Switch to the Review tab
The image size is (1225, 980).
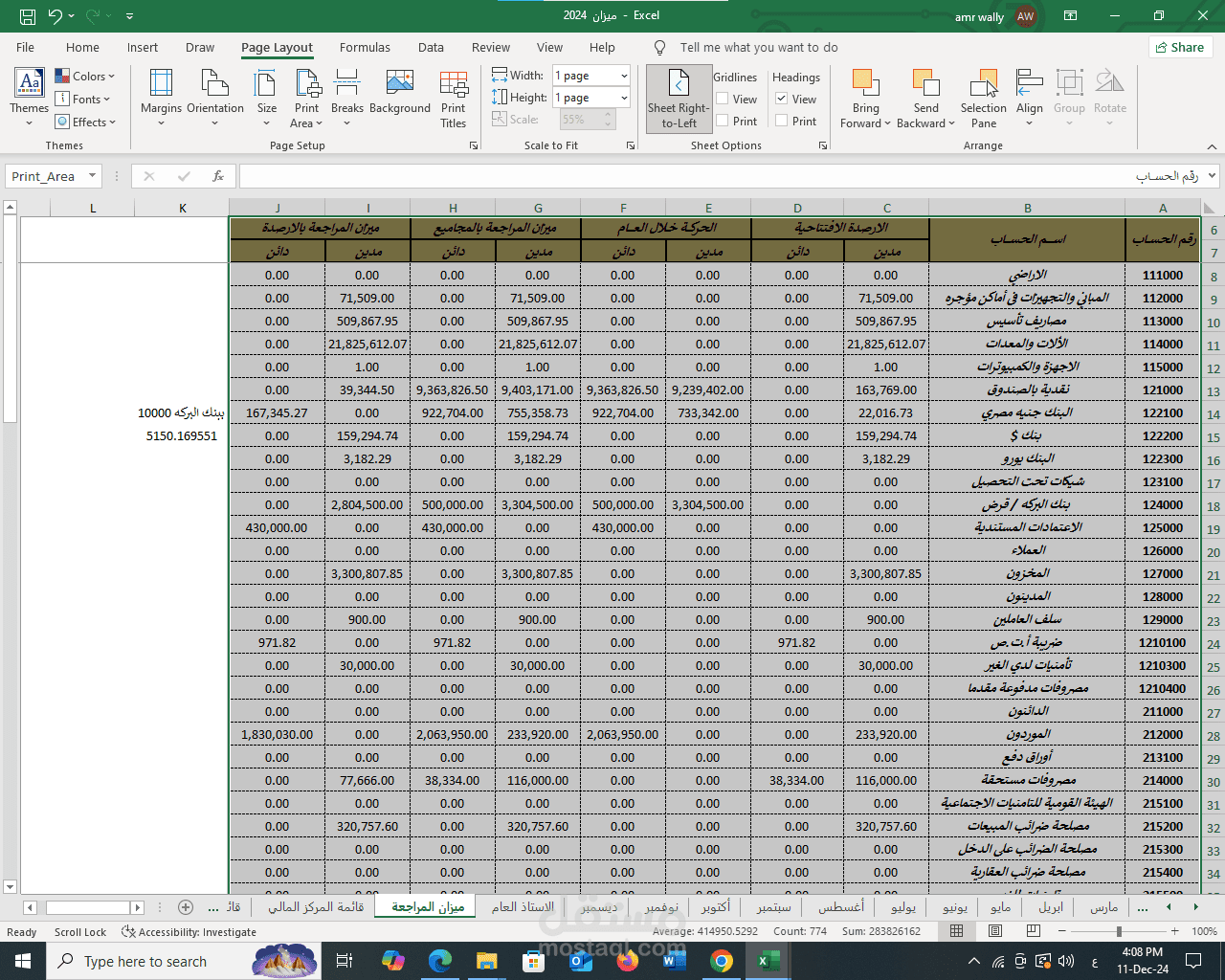[491, 47]
